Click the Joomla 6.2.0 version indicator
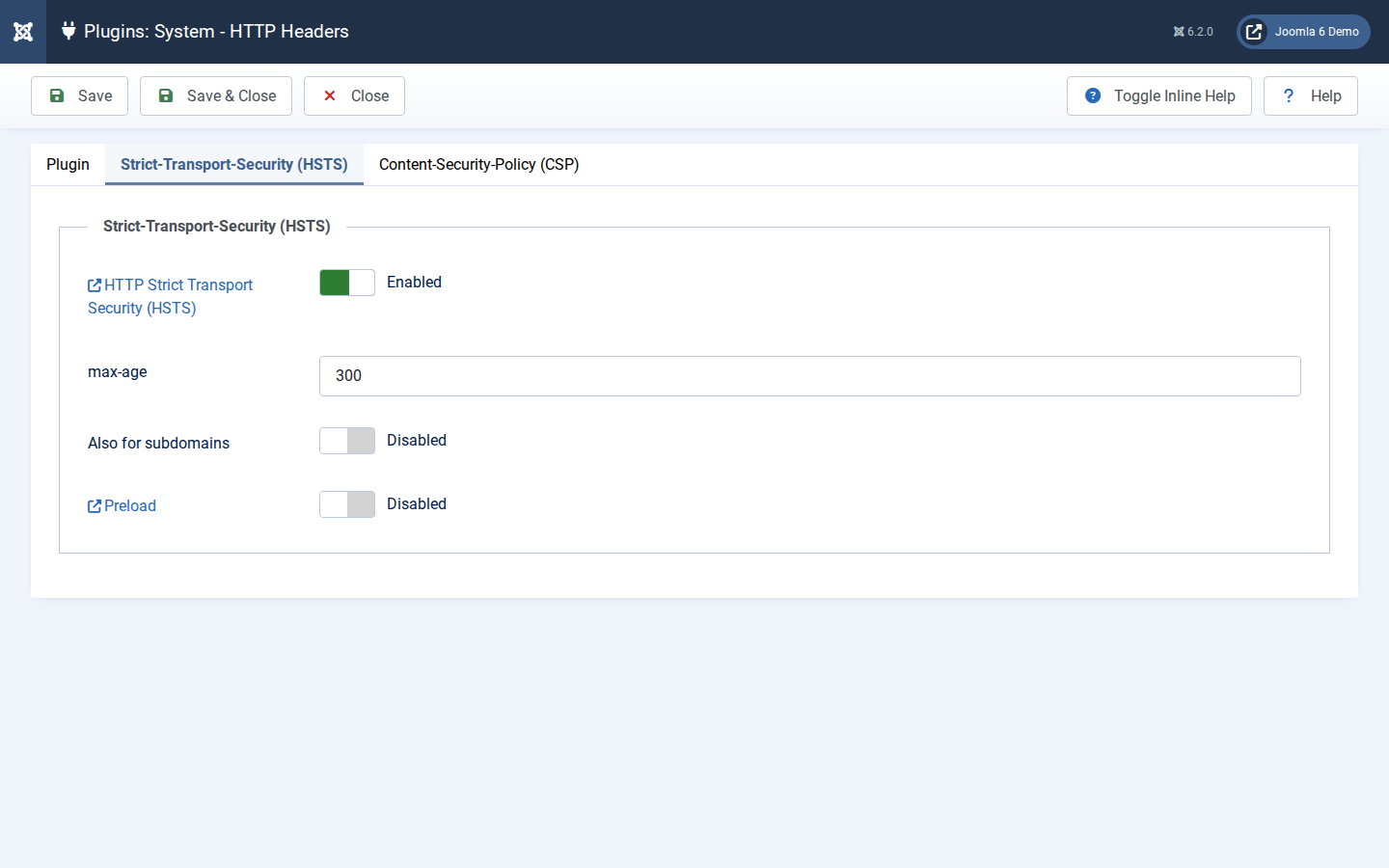 click(x=1193, y=32)
